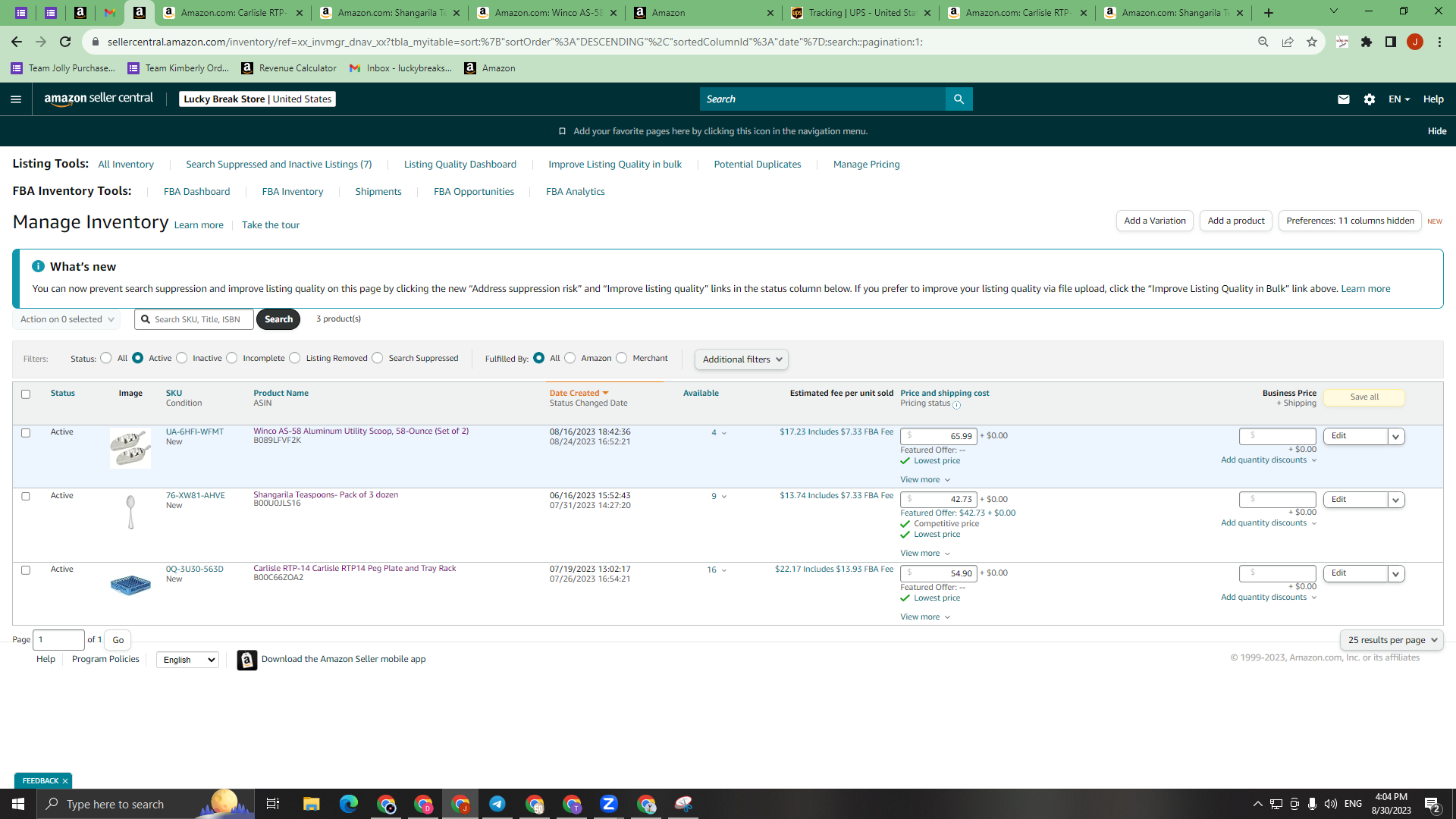Open the Edit dropdown arrow for Shangarila Teaspoons
The width and height of the screenshot is (1456, 819).
pos(1396,500)
